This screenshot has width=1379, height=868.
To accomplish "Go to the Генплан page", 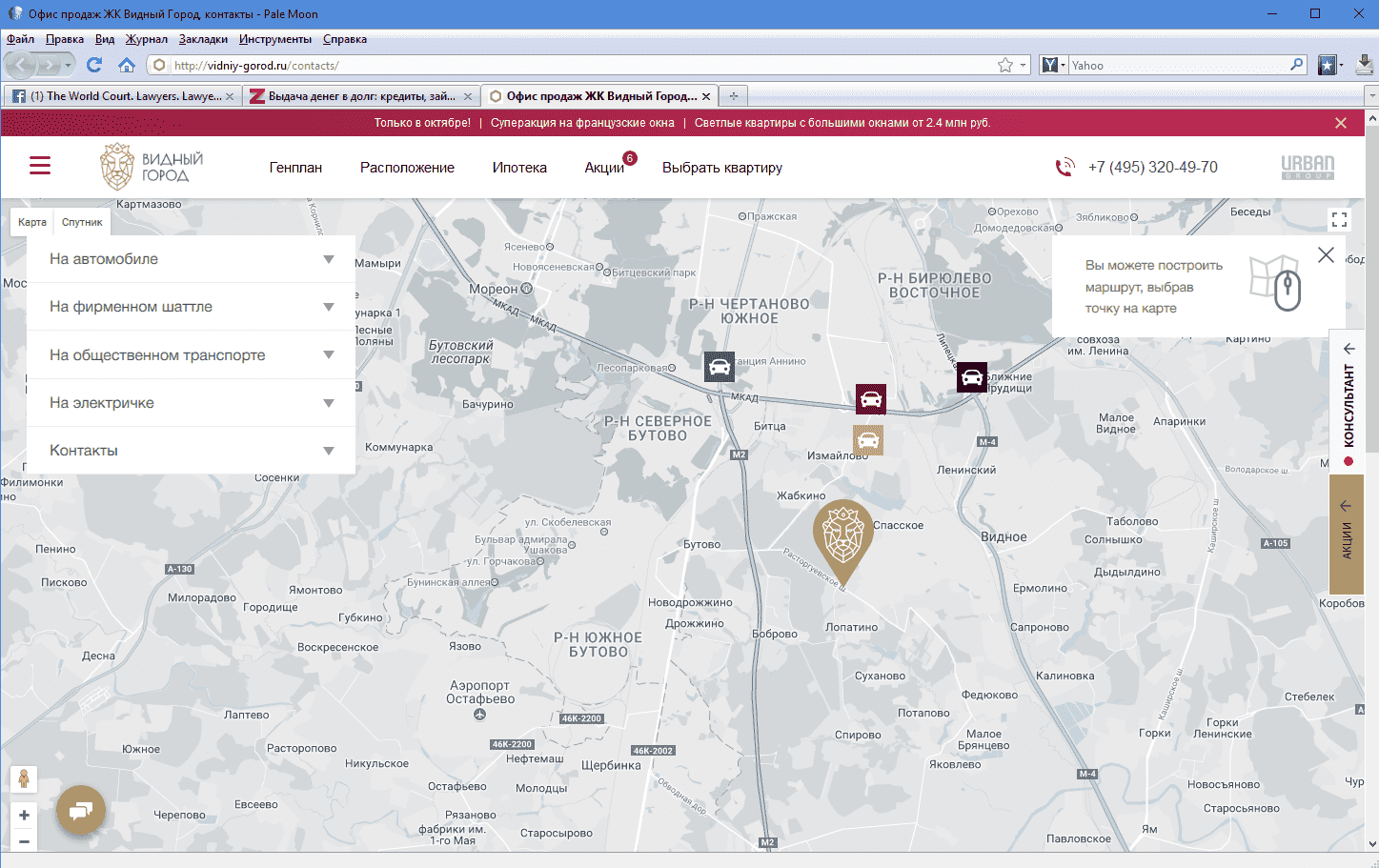I will click(295, 168).
